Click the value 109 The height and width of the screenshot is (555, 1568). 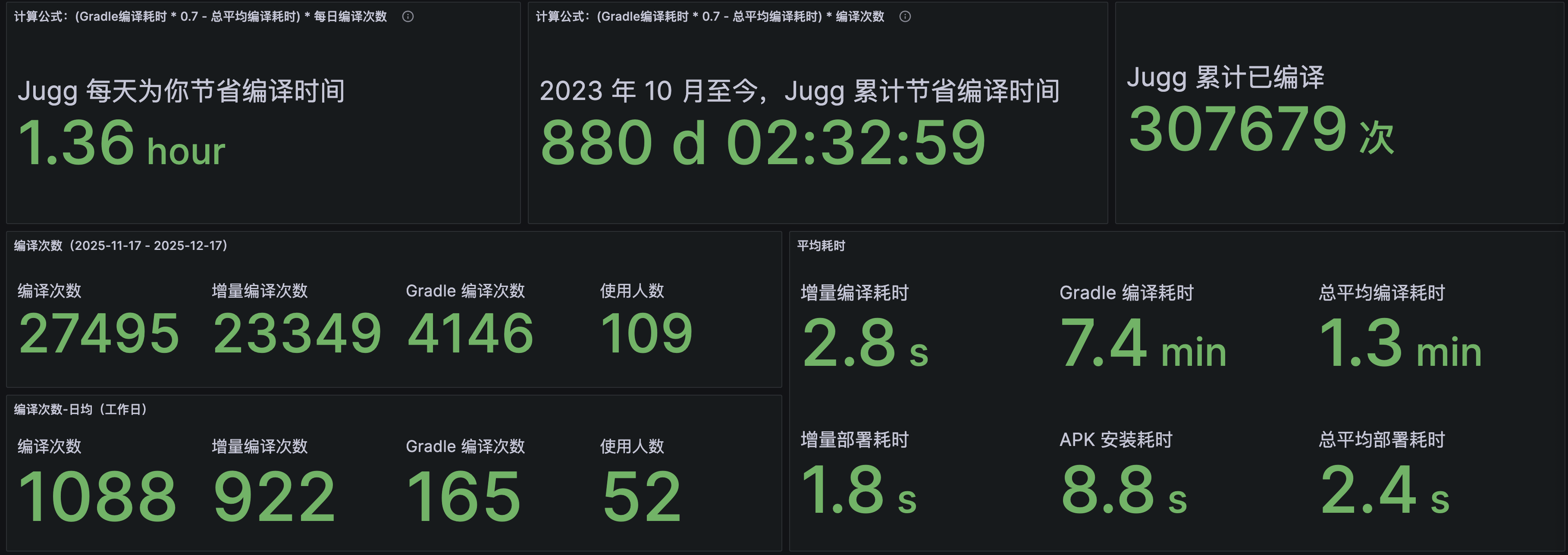tap(646, 333)
